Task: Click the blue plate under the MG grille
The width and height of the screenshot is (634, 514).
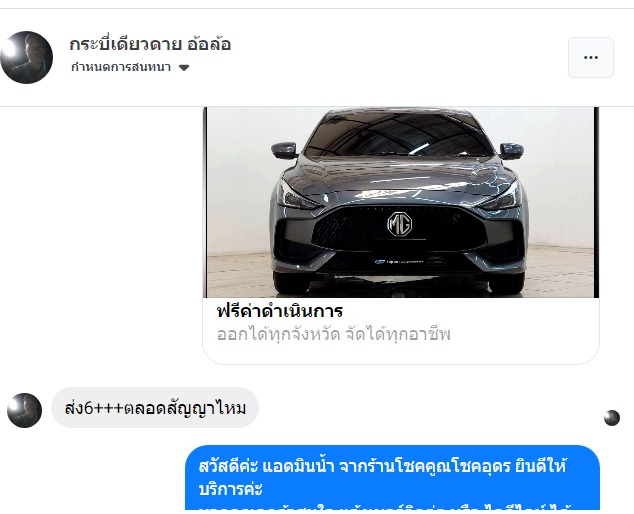Action: [x=399, y=262]
